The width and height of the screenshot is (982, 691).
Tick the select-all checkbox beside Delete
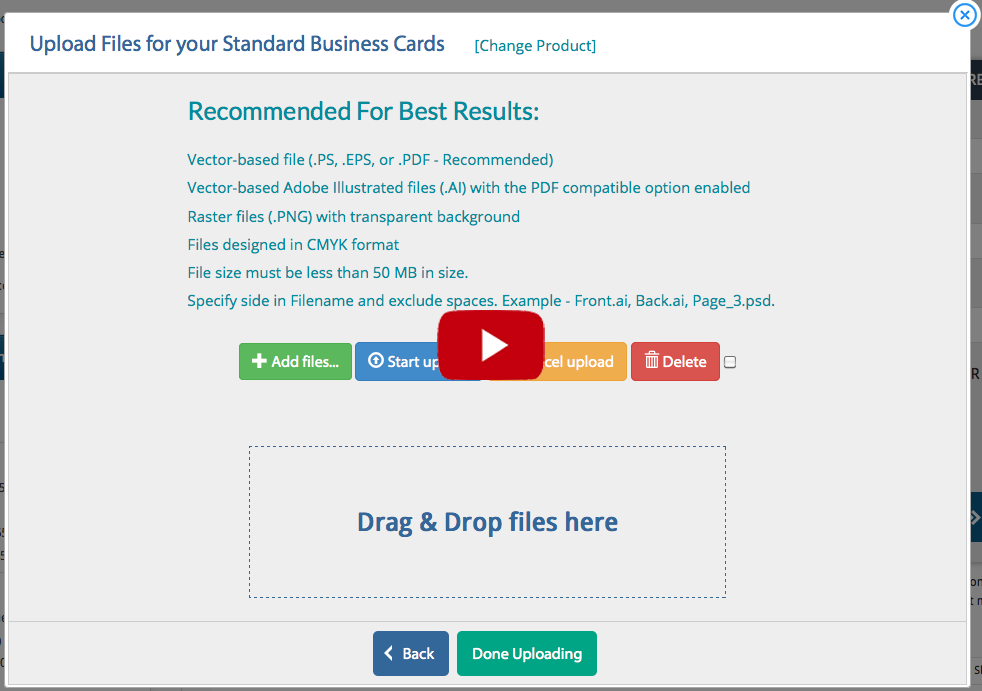(730, 362)
